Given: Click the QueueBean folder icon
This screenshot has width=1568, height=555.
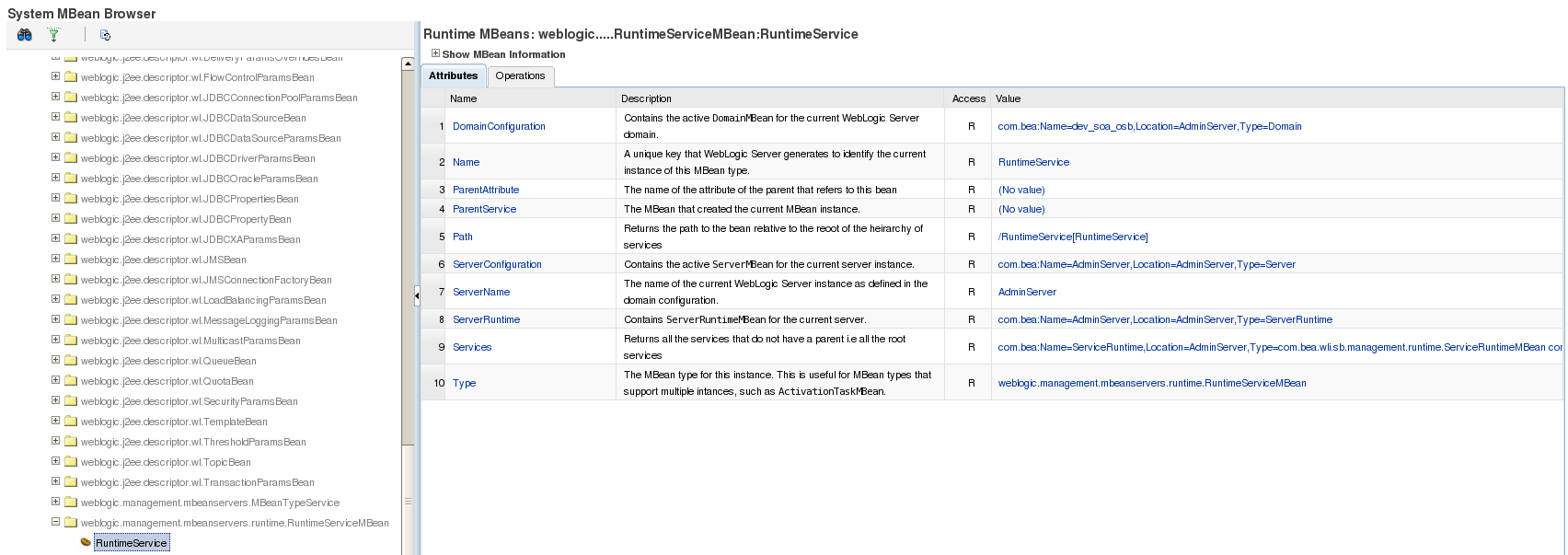Looking at the screenshot, I should coord(70,361).
